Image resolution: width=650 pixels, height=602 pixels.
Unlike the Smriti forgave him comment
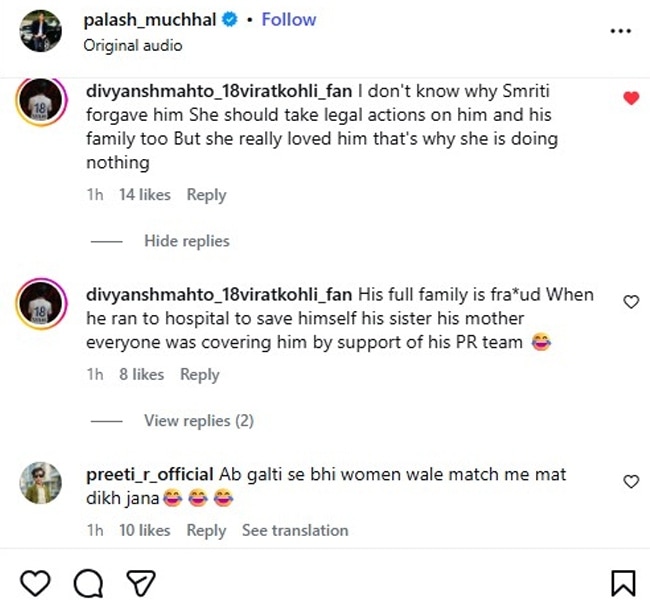(630, 98)
